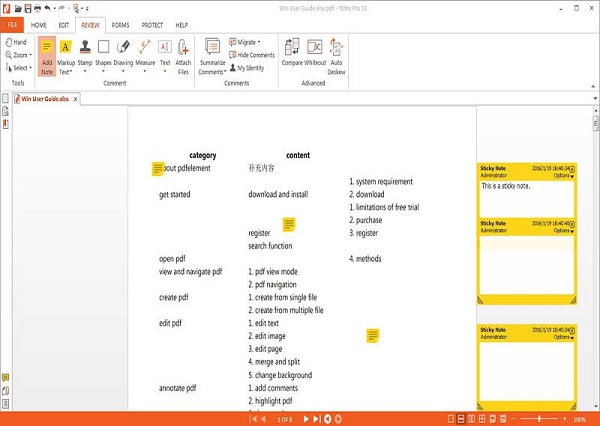Select the Whiteout tool

click(315, 53)
